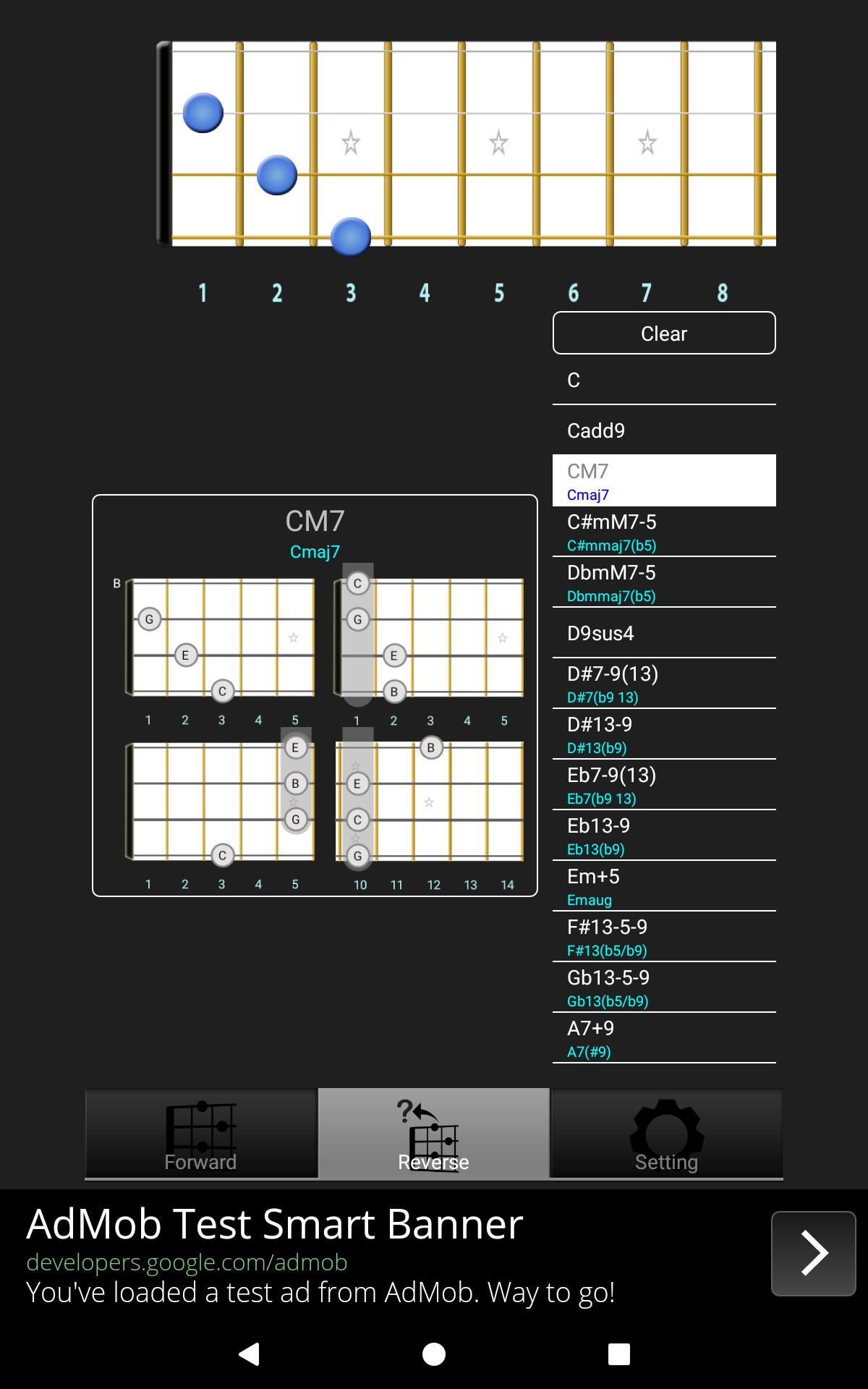Tap the Cmaj7 alias in chord panel
This screenshot has height=1389, width=868.
[x=315, y=552]
